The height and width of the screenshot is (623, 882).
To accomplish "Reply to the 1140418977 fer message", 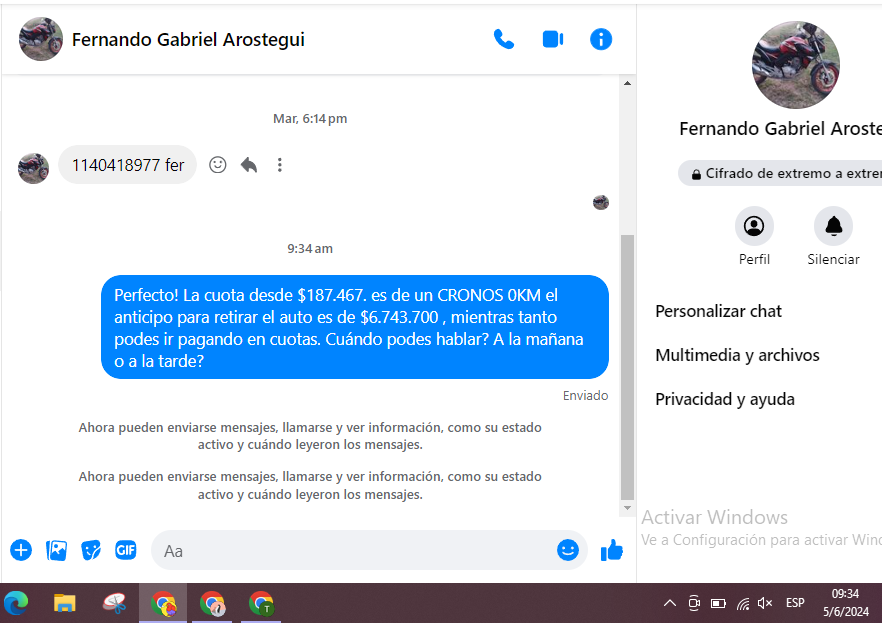I will [249, 165].
